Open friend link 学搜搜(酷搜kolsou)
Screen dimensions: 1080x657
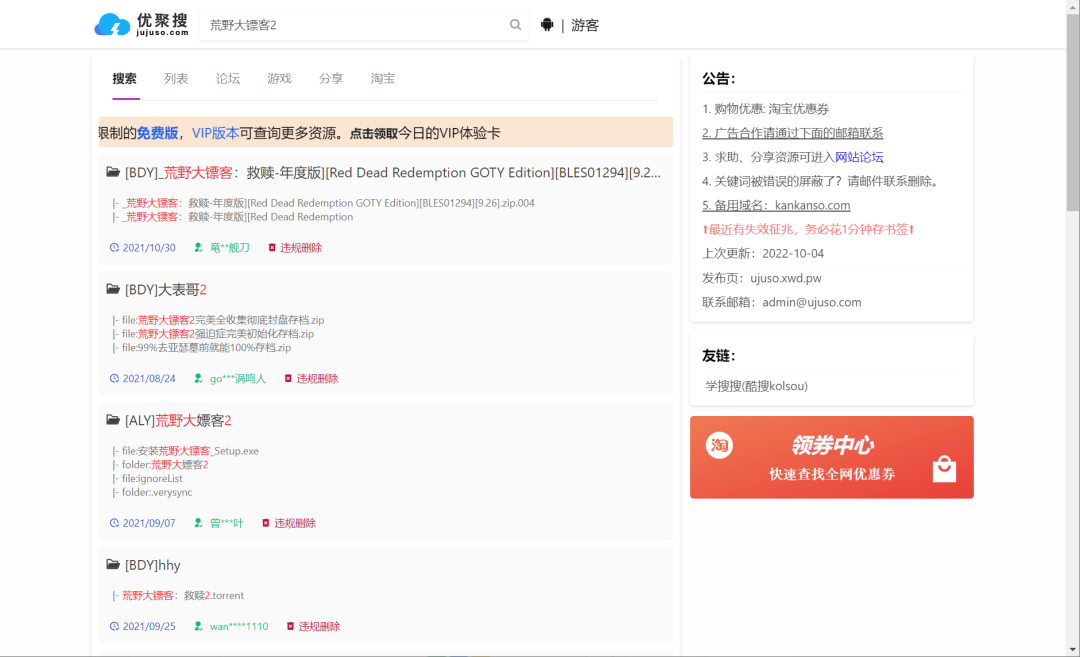(756, 386)
